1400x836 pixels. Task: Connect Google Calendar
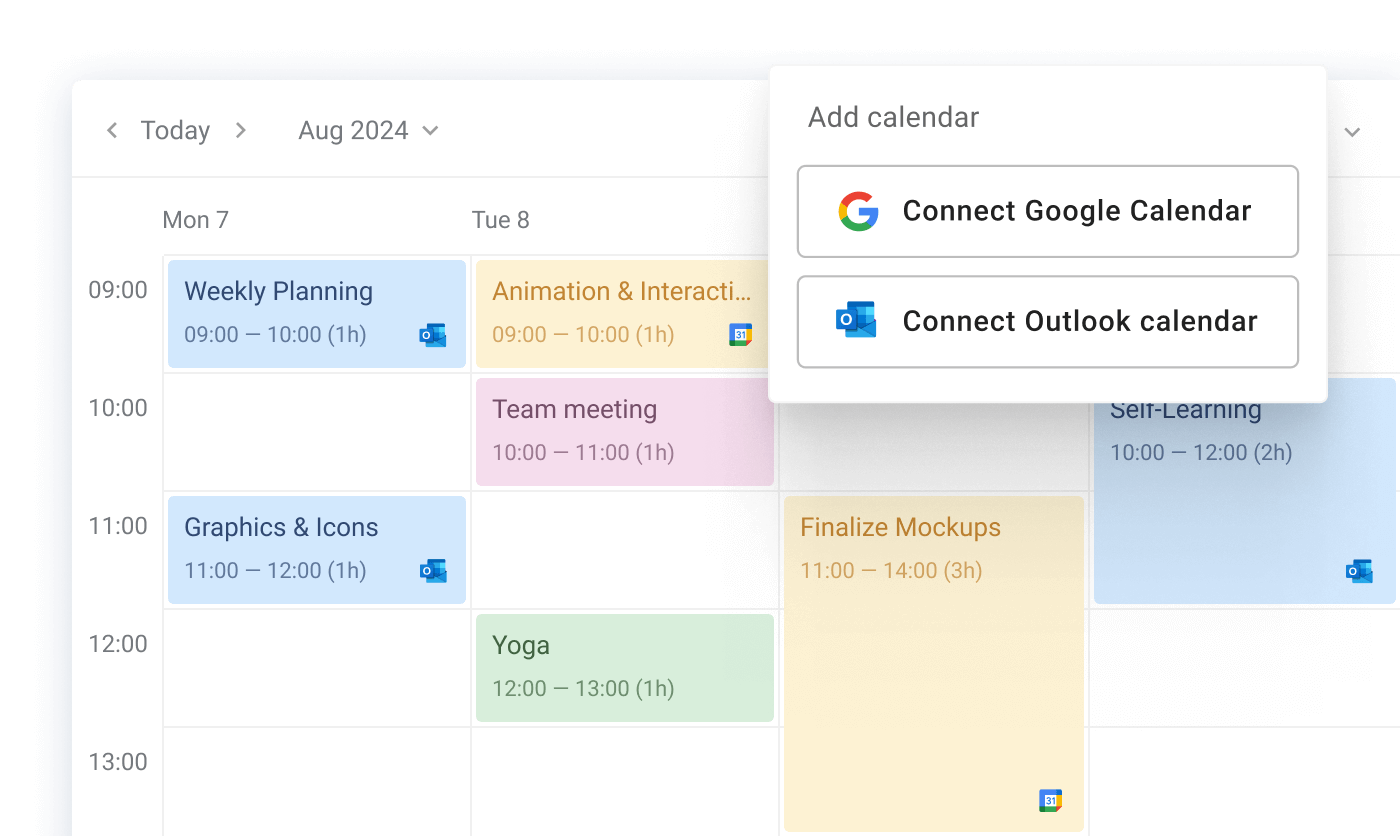pos(1047,211)
